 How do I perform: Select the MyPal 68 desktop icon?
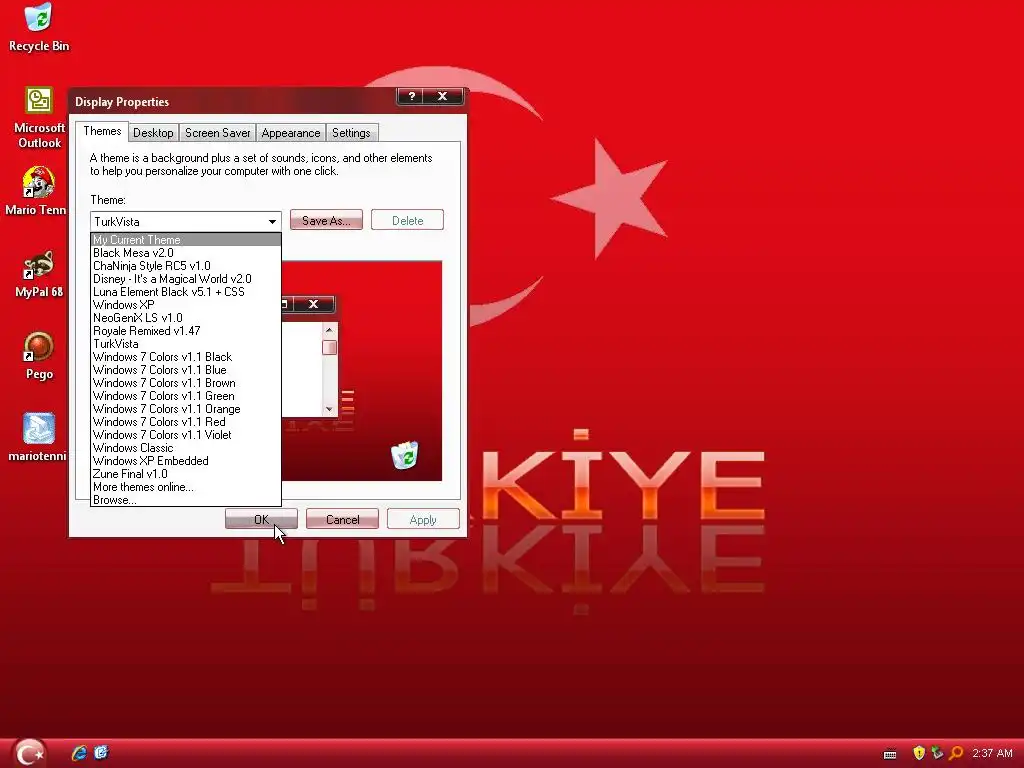pyautogui.click(x=39, y=274)
